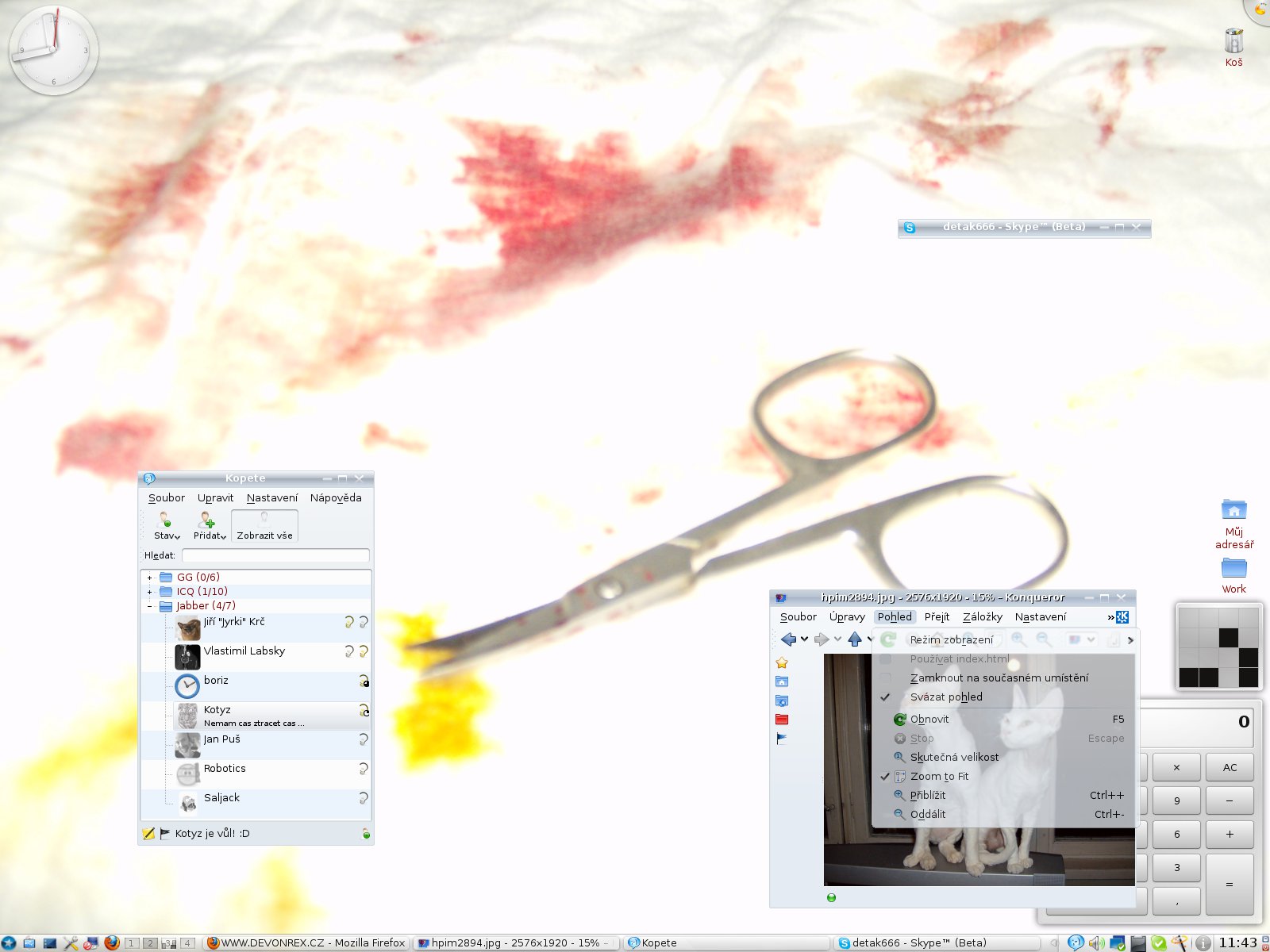
Task: Choose Přiblížit from the Pohled menu
Action: 1005,796
